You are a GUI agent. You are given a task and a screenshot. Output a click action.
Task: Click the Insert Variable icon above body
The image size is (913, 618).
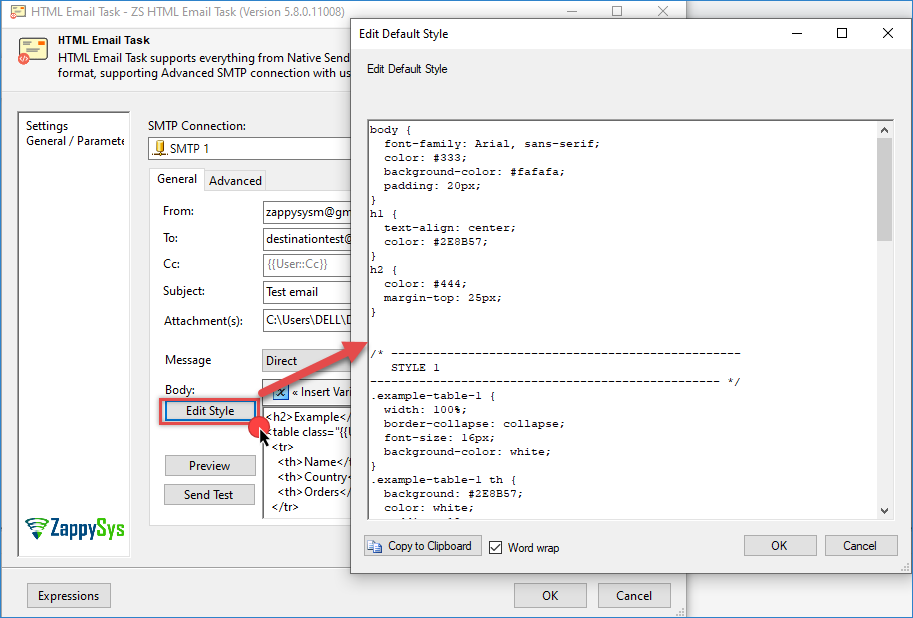pyautogui.click(x=281, y=392)
